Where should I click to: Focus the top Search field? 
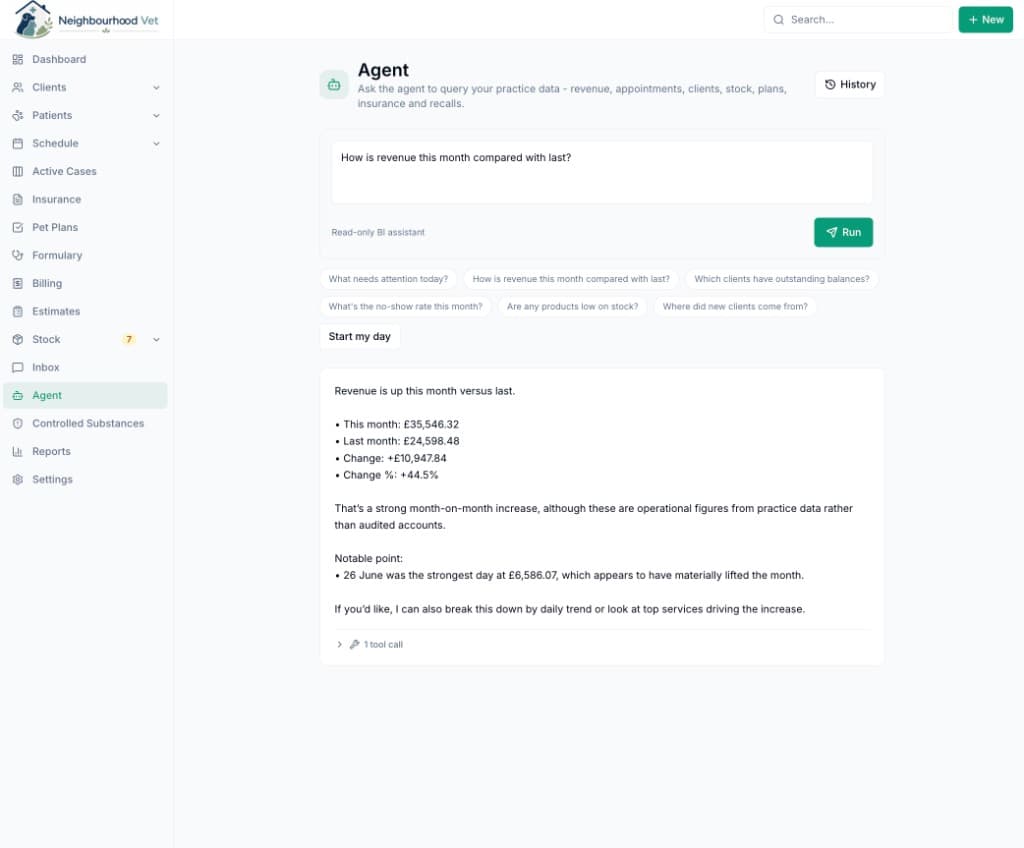coord(858,20)
